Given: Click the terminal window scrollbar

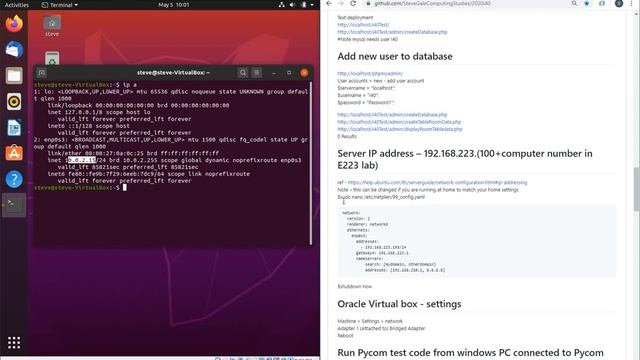Looking at the screenshot, I should [x=311, y=162].
